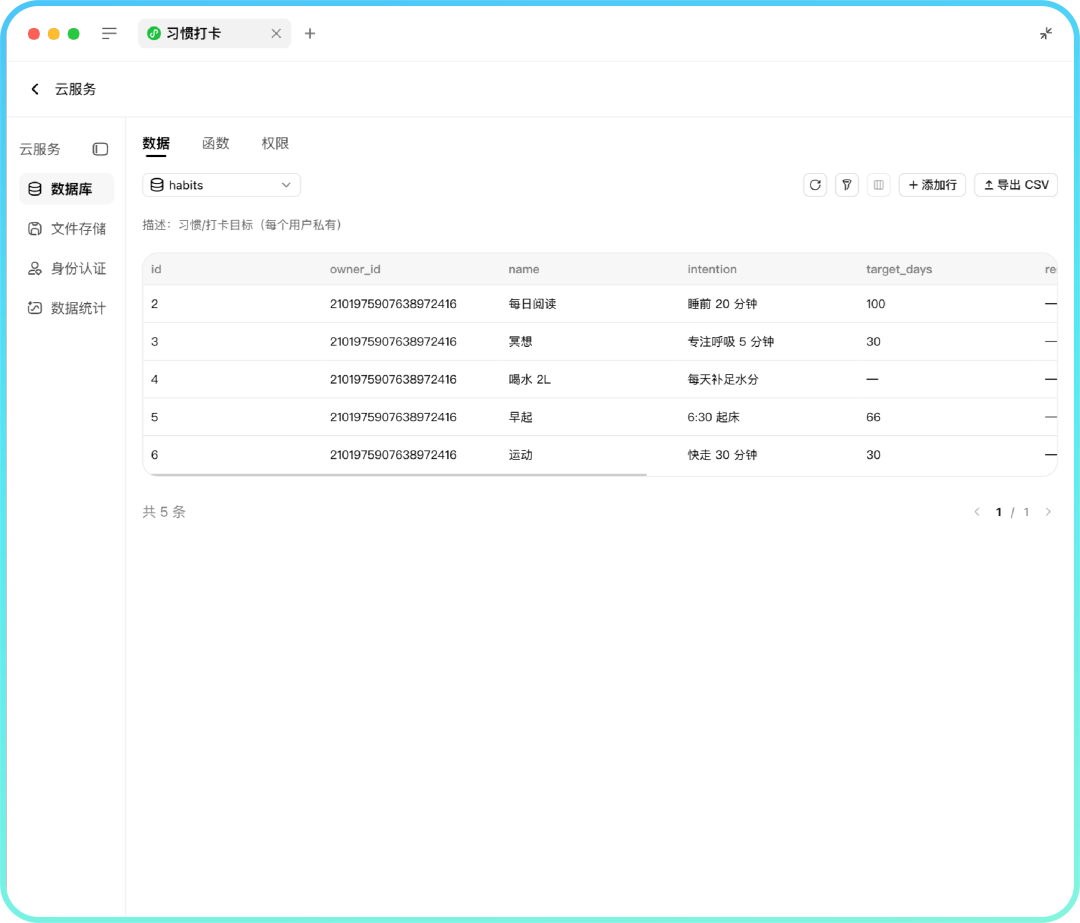The width and height of the screenshot is (1080, 923).
Task: Click the 睡前 20 分钟 intention cell
Action: click(723, 304)
